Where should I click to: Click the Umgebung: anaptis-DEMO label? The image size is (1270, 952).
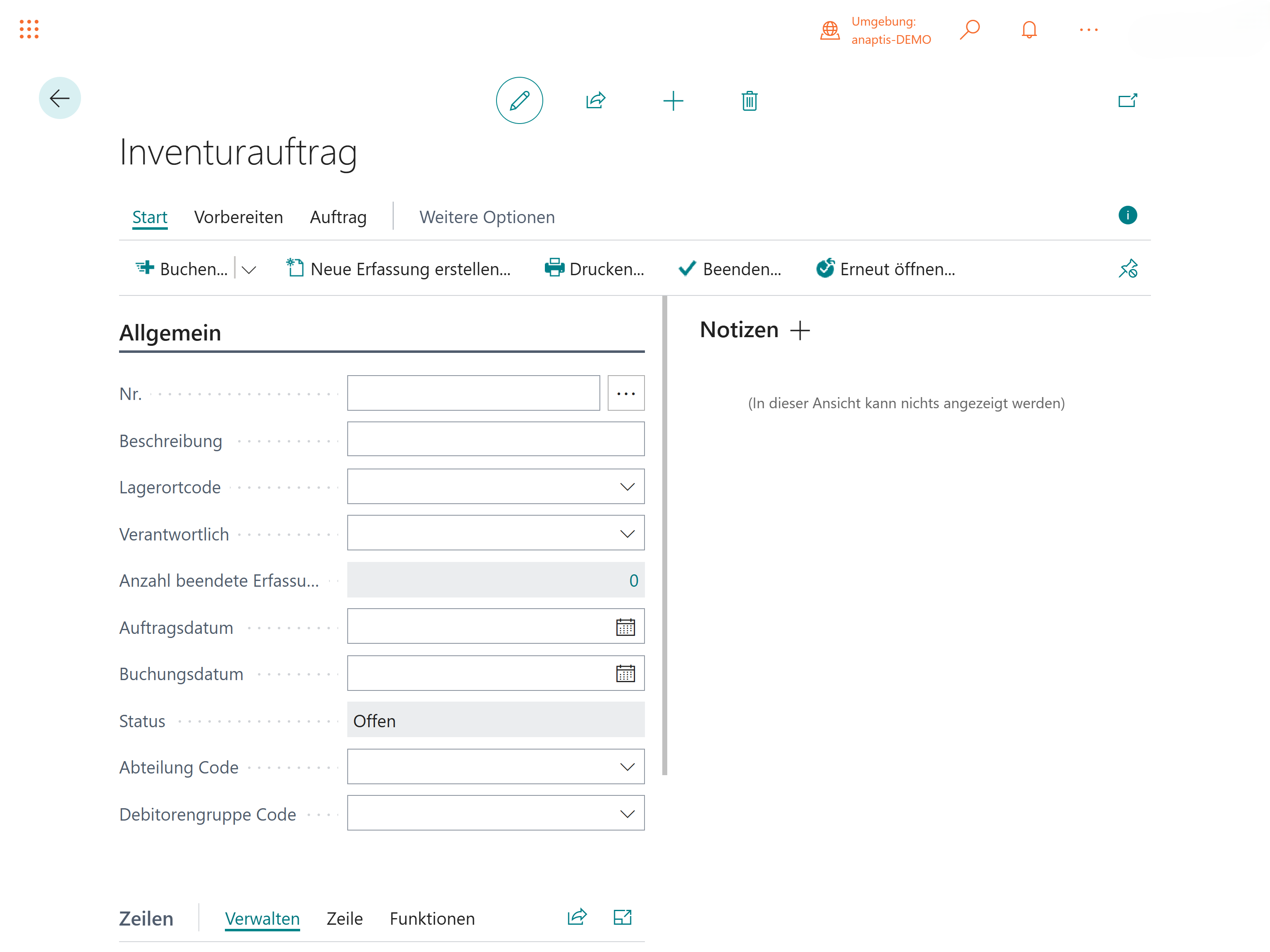click(x=891, y=31)
